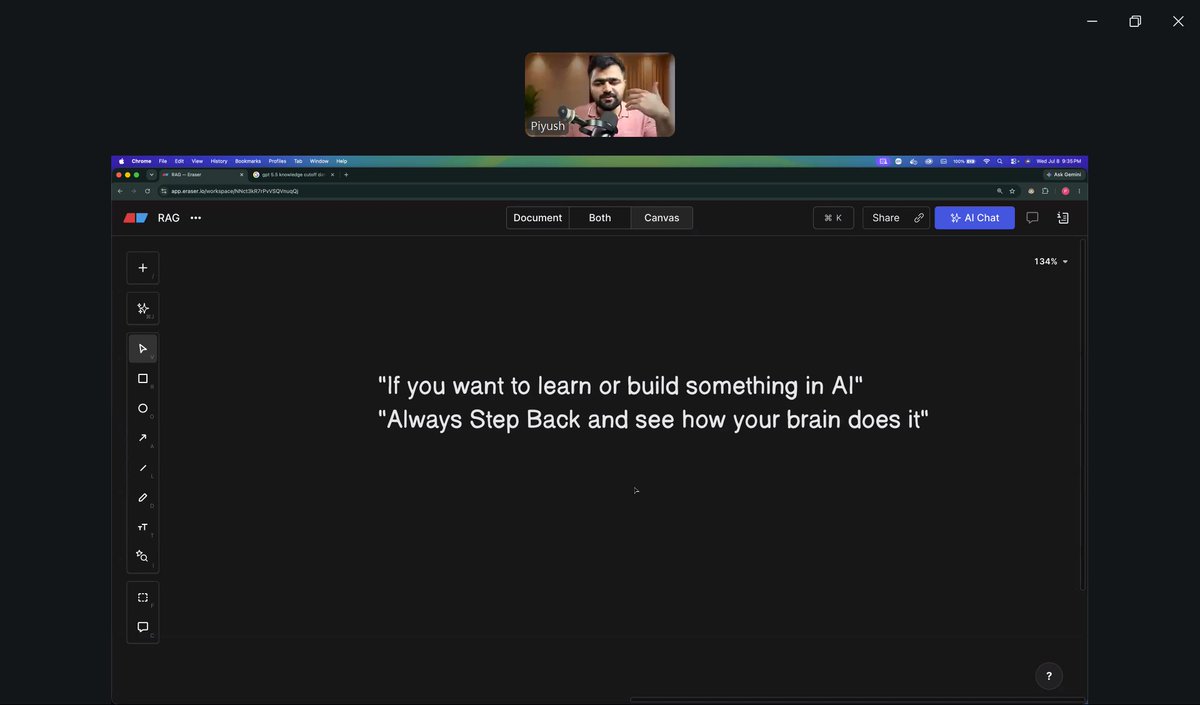Open Chrome three-dot menu
Viewport: 1200px width, 705px height.
point(1079,191)
